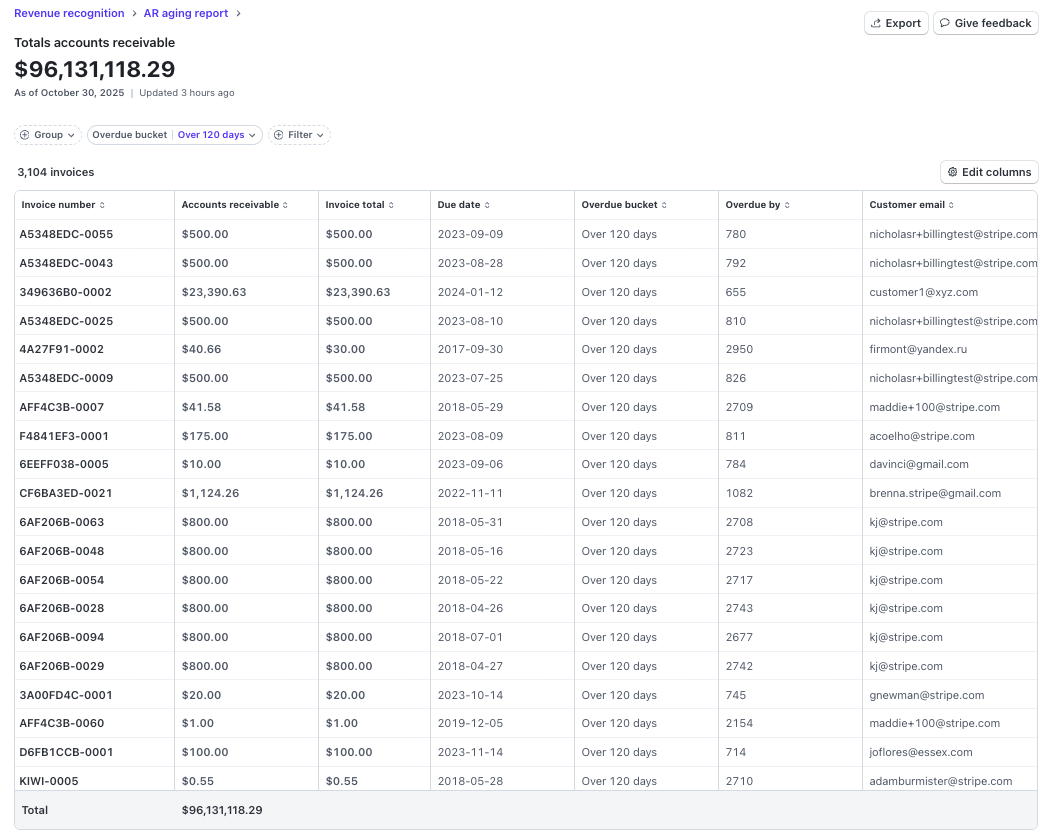Navigate to AR aging report breadcrumb

186,13
